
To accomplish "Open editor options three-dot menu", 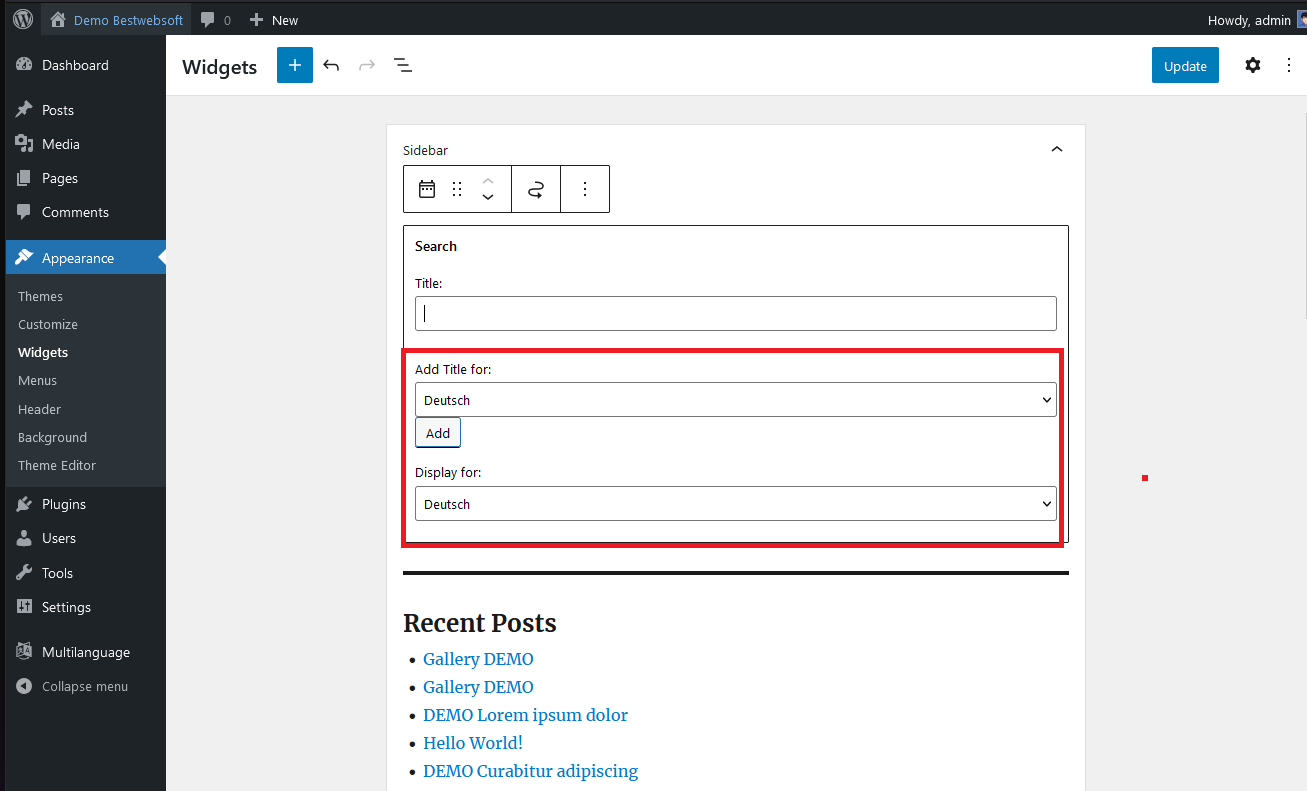I will pos(1288,65).
